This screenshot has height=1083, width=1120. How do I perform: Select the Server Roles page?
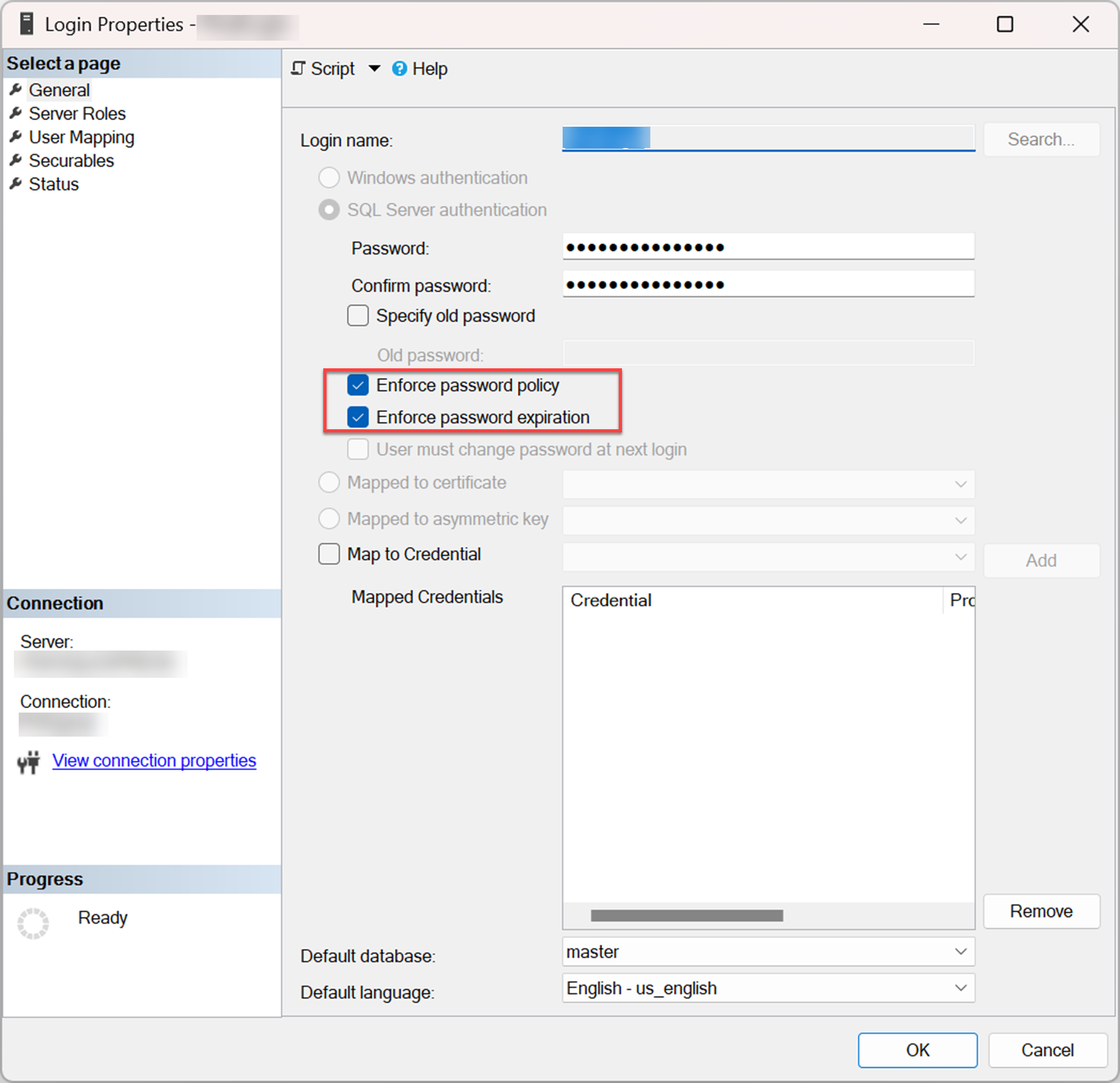pyautogui.click(x=77, y=113)
